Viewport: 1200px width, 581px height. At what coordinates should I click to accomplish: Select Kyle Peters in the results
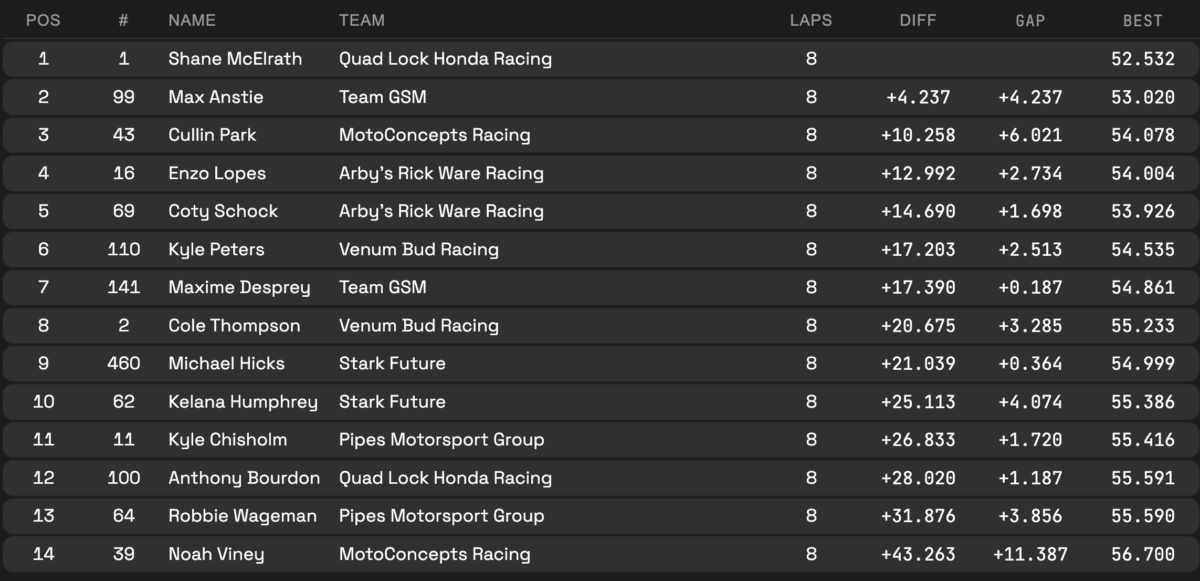coord(216,249)
